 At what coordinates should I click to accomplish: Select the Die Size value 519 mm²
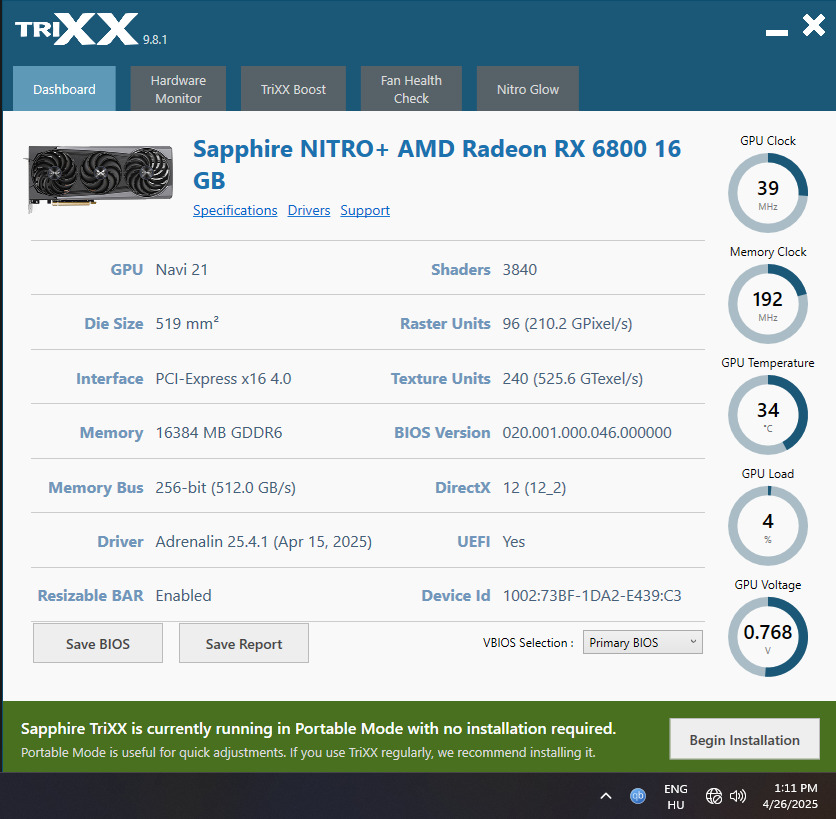[x=187, y=323]
